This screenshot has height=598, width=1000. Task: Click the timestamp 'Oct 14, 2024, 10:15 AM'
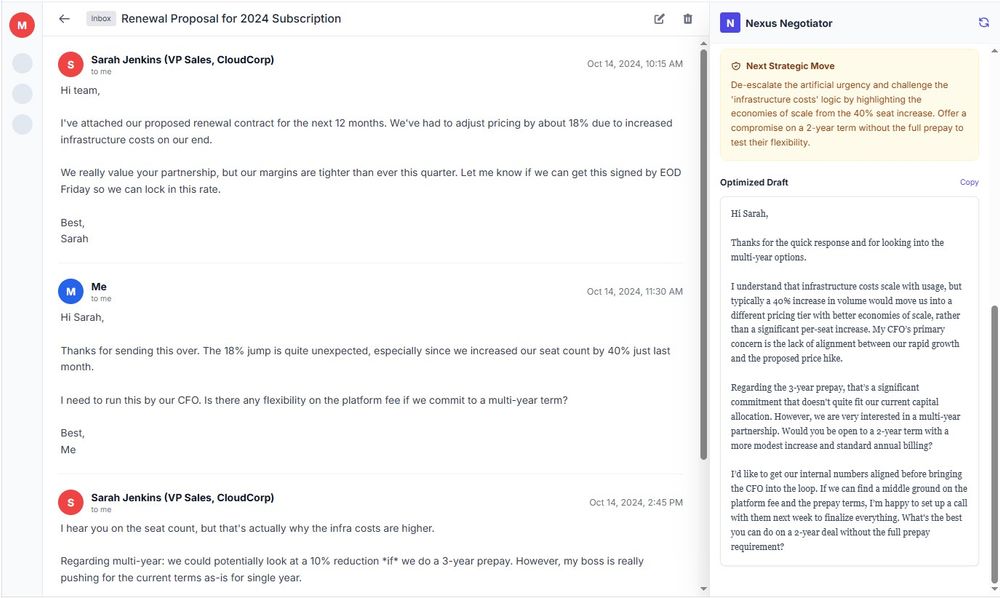(x=635, y=64)
